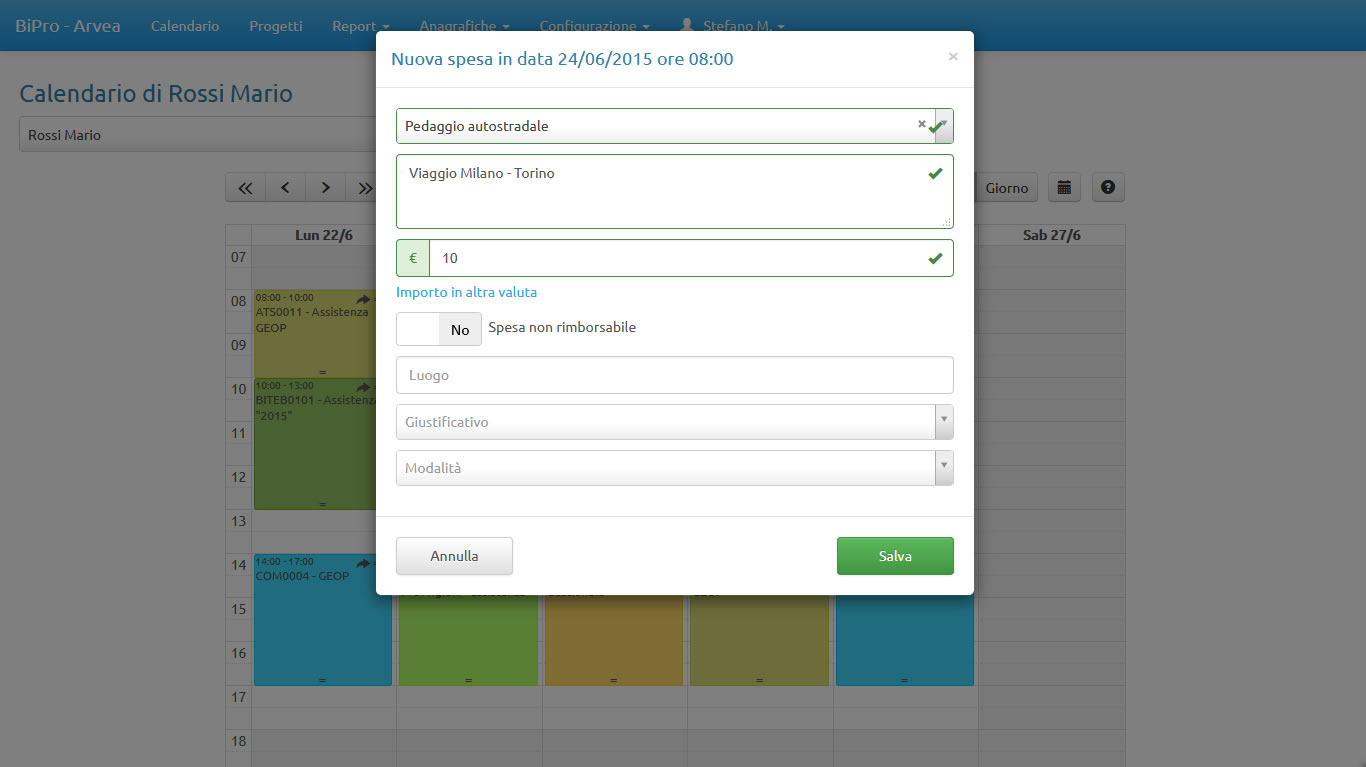This screenshot has height=767, width=1366.
Task: Click the Viaggio Milano - Torino description box
Action: 660,191
